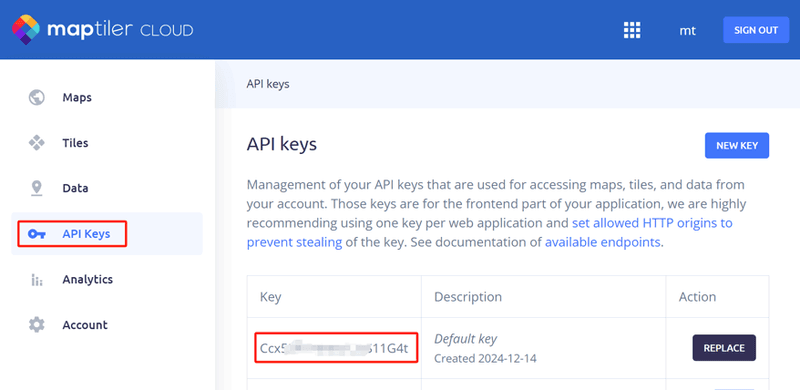Select the Tiles diamond icon
The width and height of the screenshot is (800, 390).
pos(37,142)
